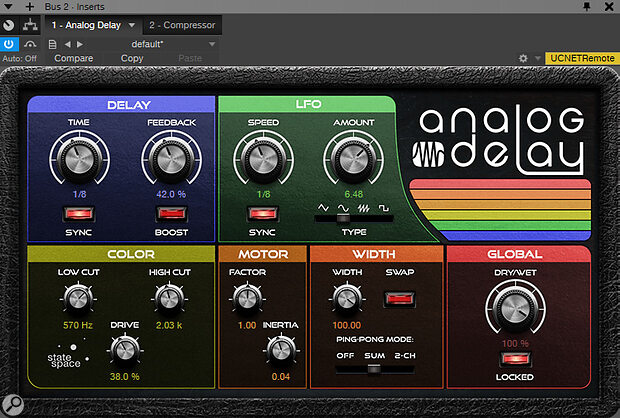620x418 pixels.
Task: Click the high cut value 2.03 k
Action: [169, 325]
